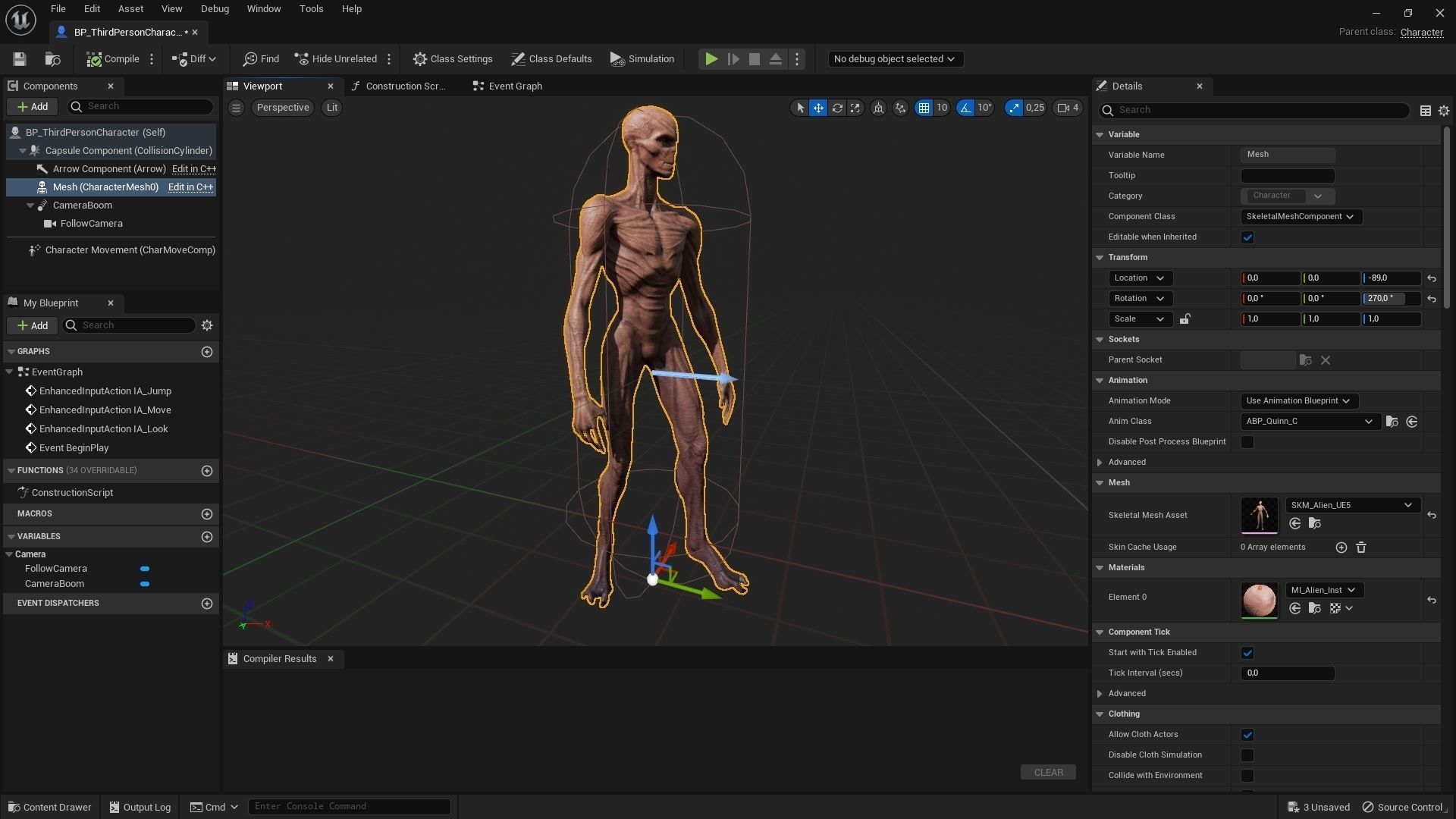Add new event dispatcher plus icon
The width and height of the screenshot is (1456, 819).
(x=206, y=604)
